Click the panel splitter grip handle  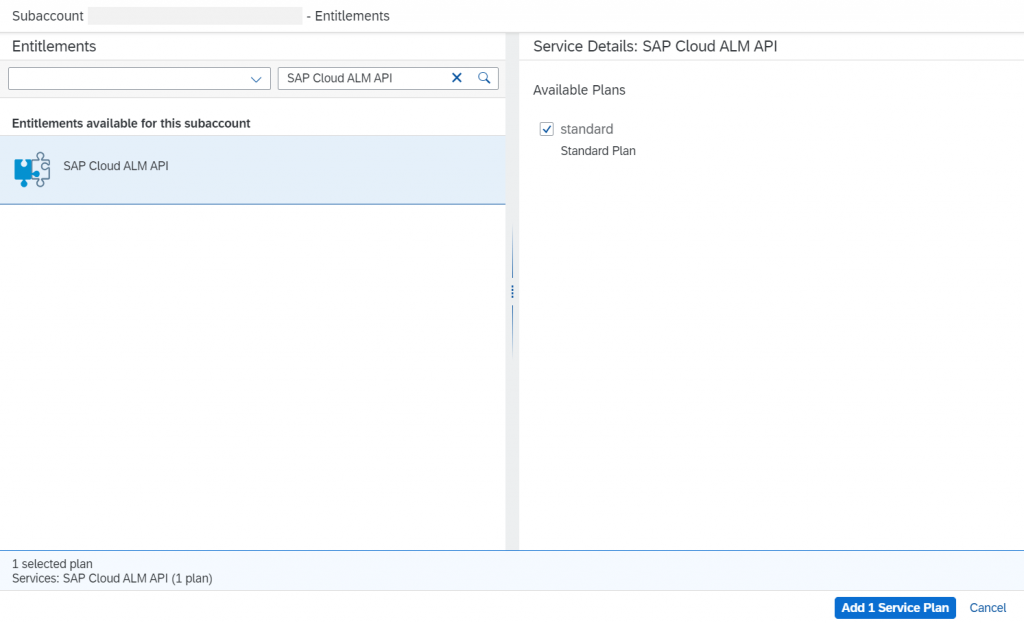pyautogui.click(x=512, y=291)
